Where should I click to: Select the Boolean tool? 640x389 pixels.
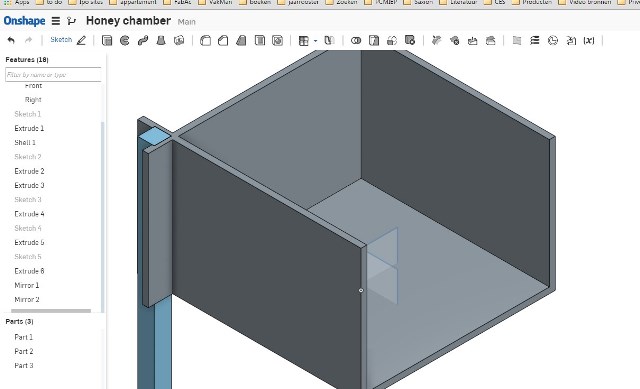tap(356, 40)
